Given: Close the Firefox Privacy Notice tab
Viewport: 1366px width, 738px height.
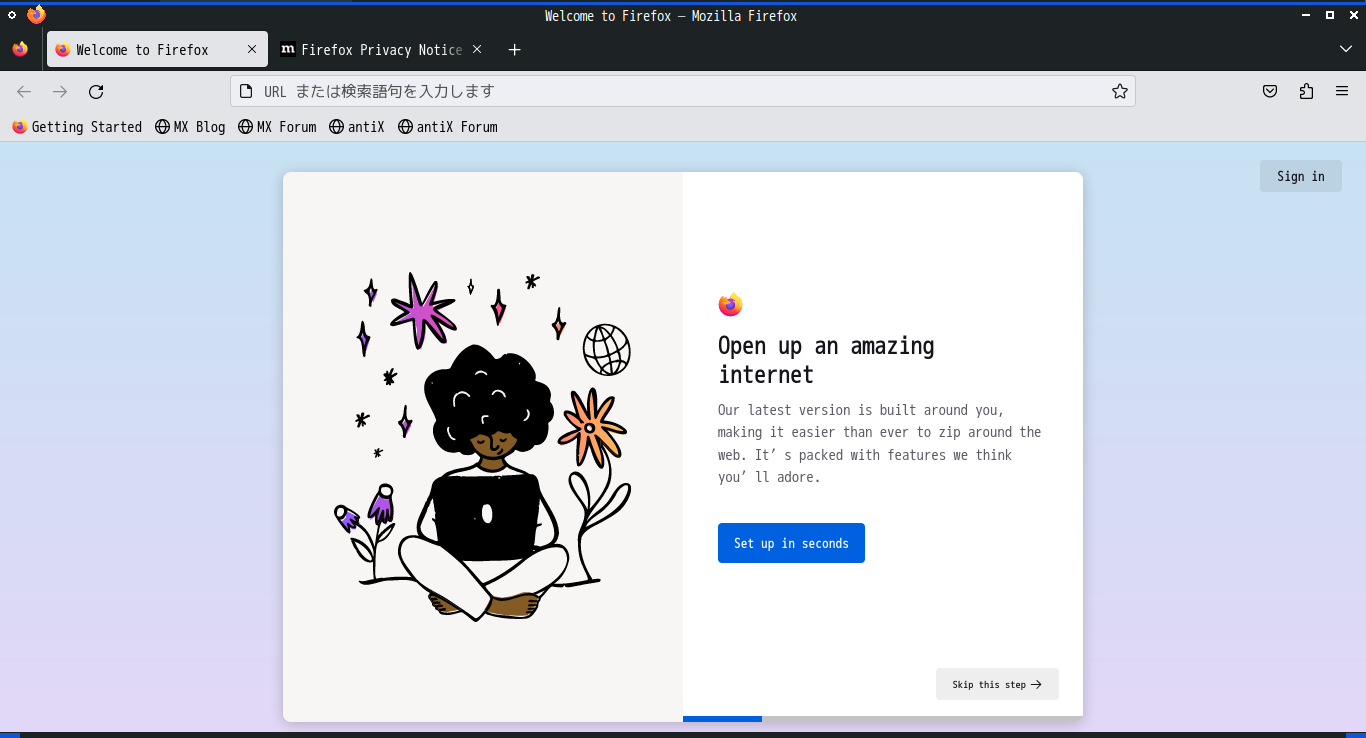Looking at the screenshot, I should pos(477,49).
